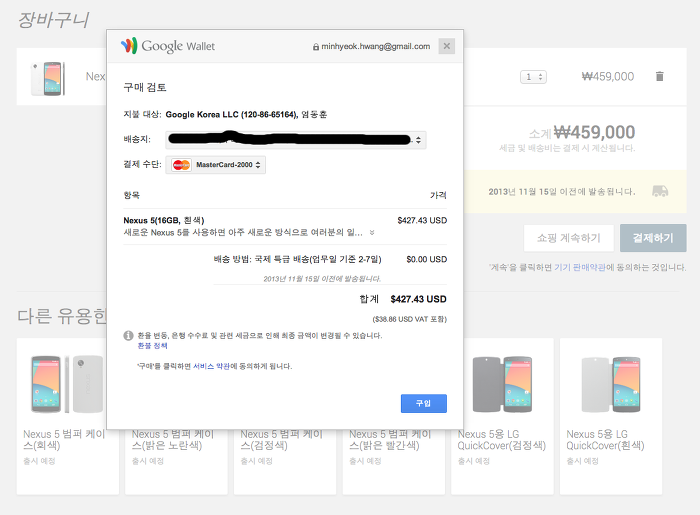Viewport: 700px width, 515px height.
Task: Click the Nexus 5 범퍼 케이스(밝은 빨간색) title
Action: coord(390,440)
